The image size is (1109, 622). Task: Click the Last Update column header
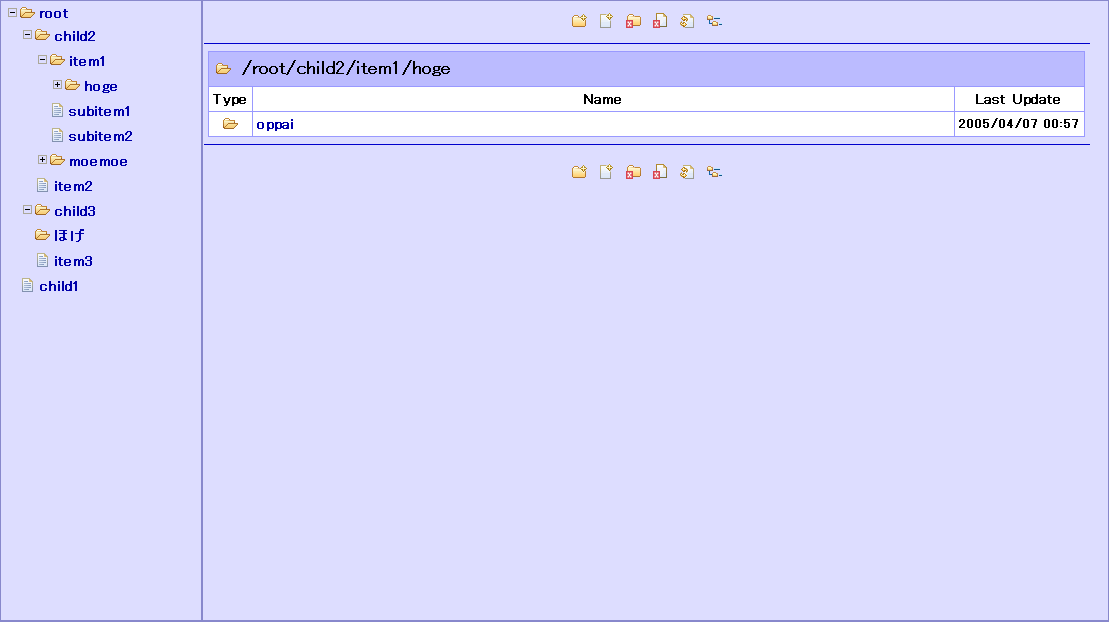tap(1017, 99)
